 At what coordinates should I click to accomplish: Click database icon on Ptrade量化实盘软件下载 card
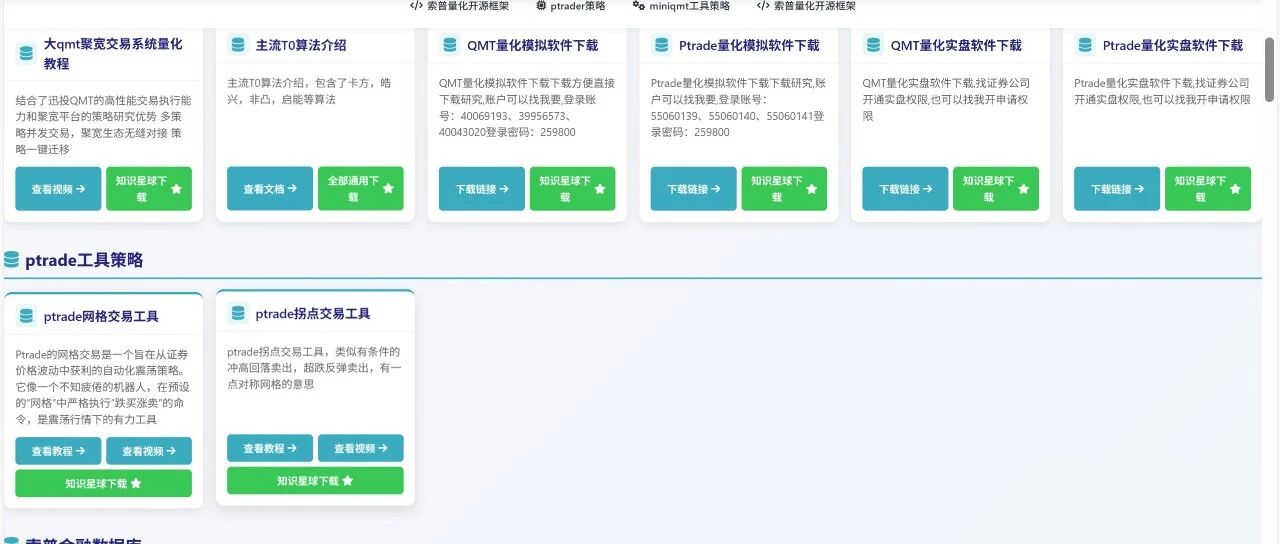pos(1086,44)
